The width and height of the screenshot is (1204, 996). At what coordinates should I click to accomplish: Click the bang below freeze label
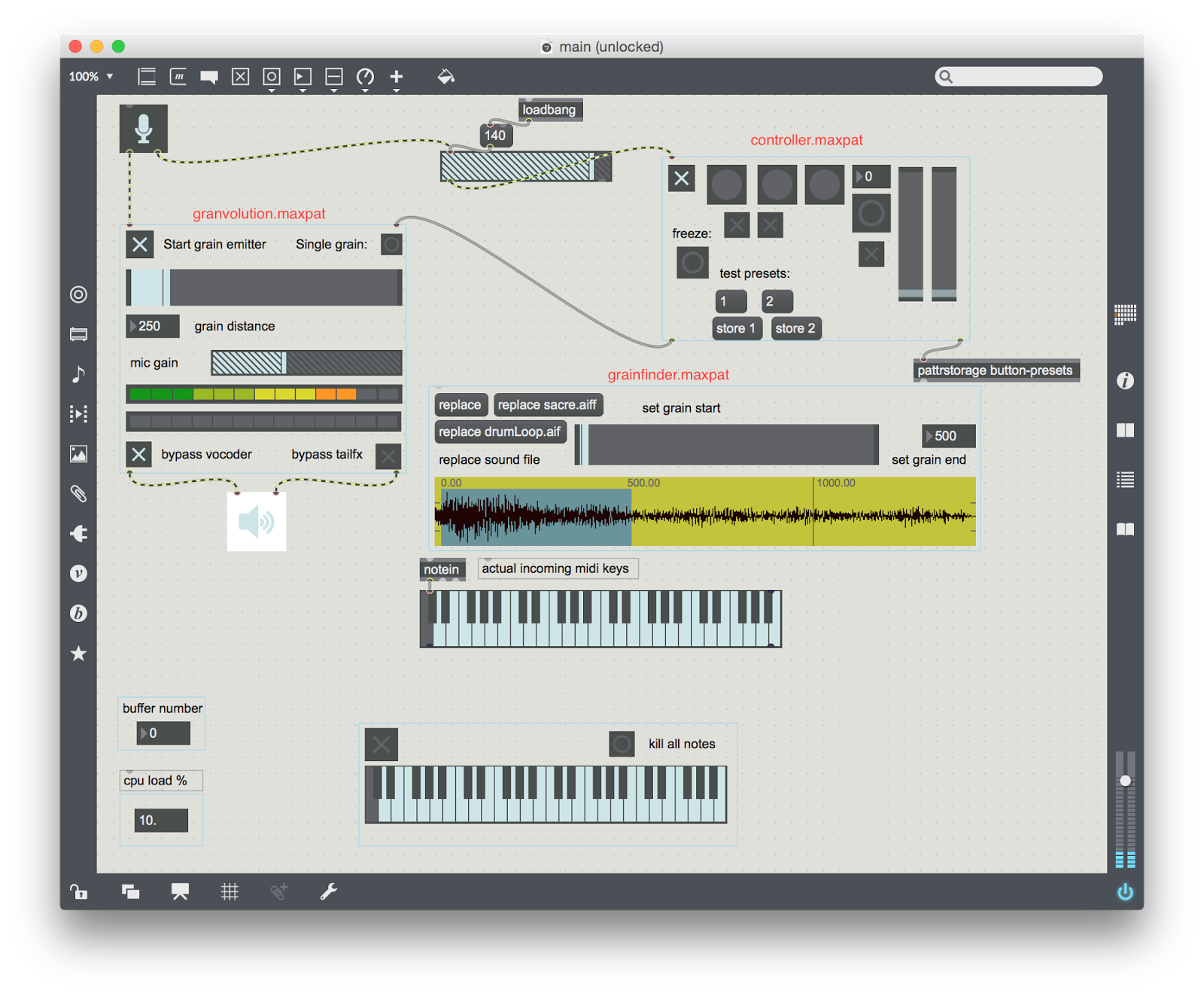click(692, 263)
